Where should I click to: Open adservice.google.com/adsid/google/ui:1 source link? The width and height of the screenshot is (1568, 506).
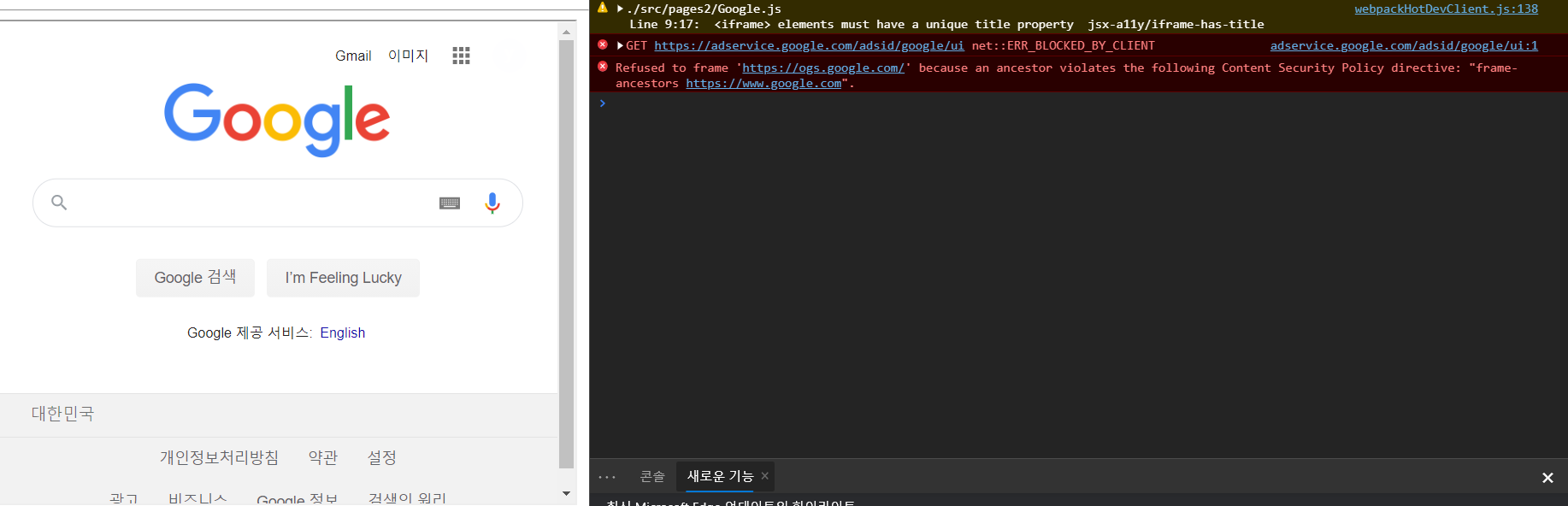tap(1404, 45)
